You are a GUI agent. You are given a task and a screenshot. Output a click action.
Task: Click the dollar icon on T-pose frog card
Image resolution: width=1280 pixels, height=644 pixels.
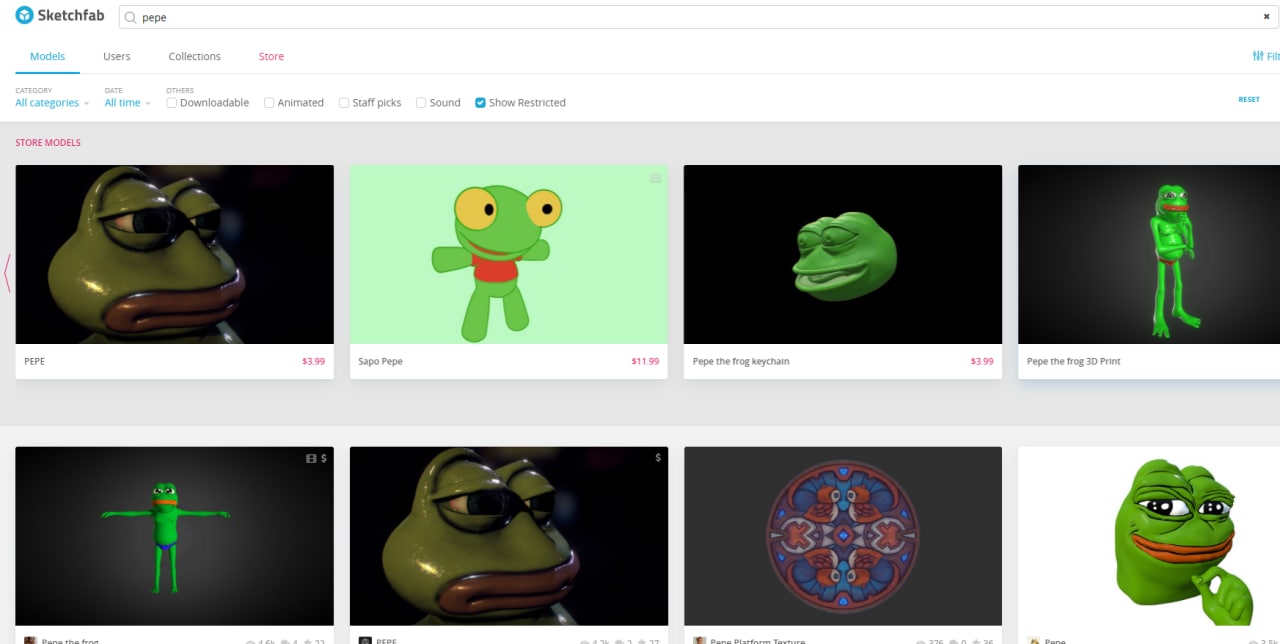tap(324, 458)
